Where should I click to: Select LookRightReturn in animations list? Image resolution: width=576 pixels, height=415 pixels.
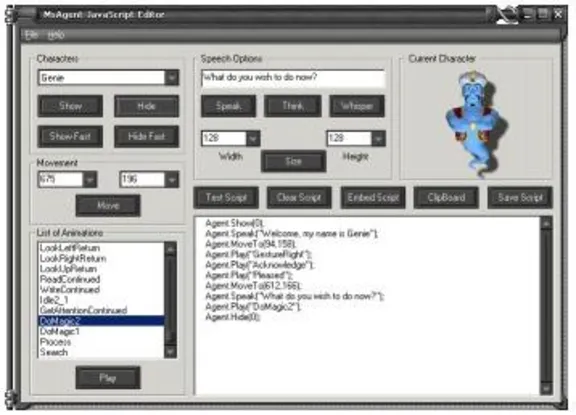101,258
